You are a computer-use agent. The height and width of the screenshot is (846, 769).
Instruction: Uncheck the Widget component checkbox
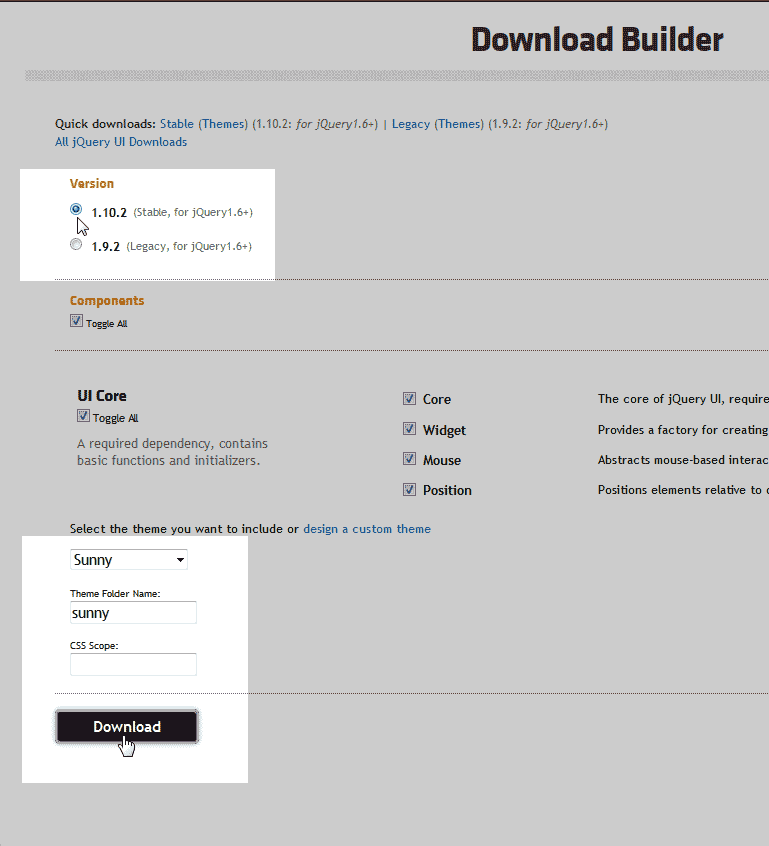tap(409, 429)
